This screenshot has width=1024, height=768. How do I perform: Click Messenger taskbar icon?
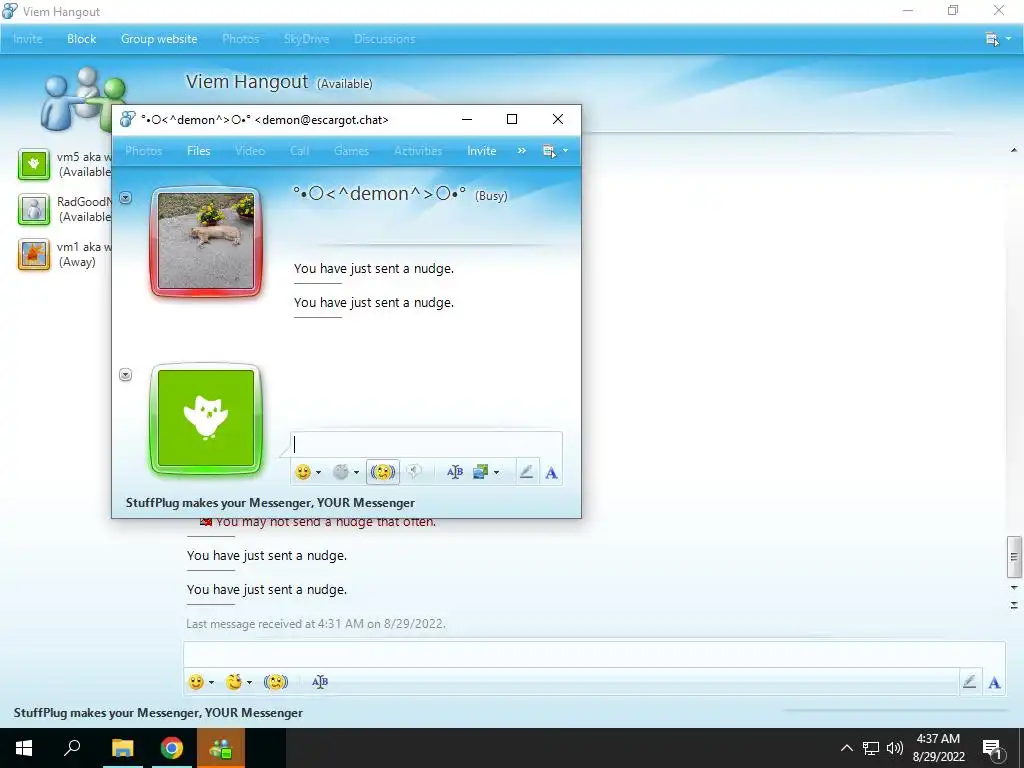point(221,748)
